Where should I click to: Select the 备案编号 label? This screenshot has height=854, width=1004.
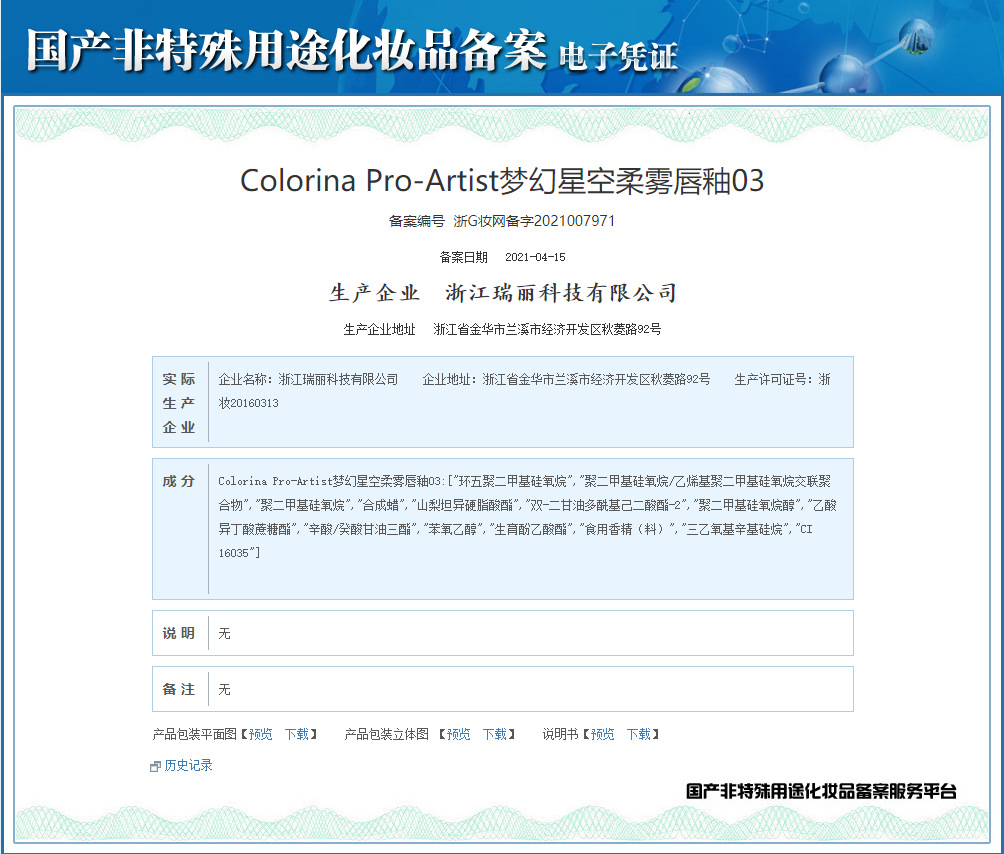(417, 221)
